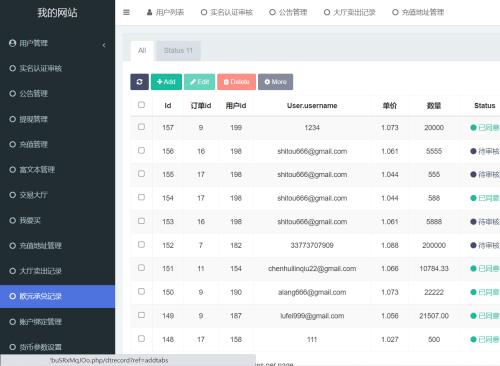Check the checkbox for row Id 154
This screenshot has width=500, height=366.
click(141, 198)
